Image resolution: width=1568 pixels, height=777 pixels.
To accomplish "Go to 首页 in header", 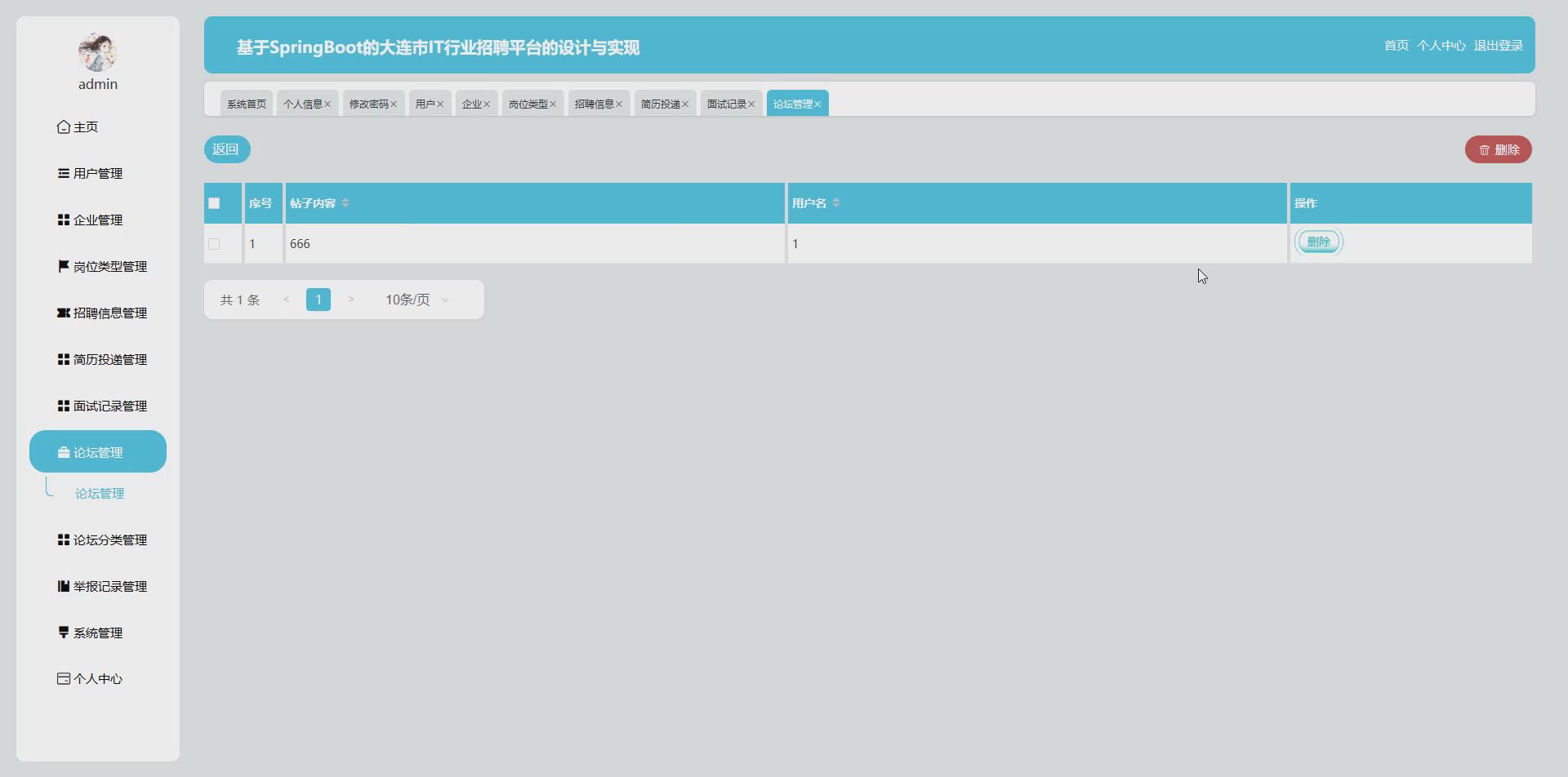I will [x=1396, y=46].
